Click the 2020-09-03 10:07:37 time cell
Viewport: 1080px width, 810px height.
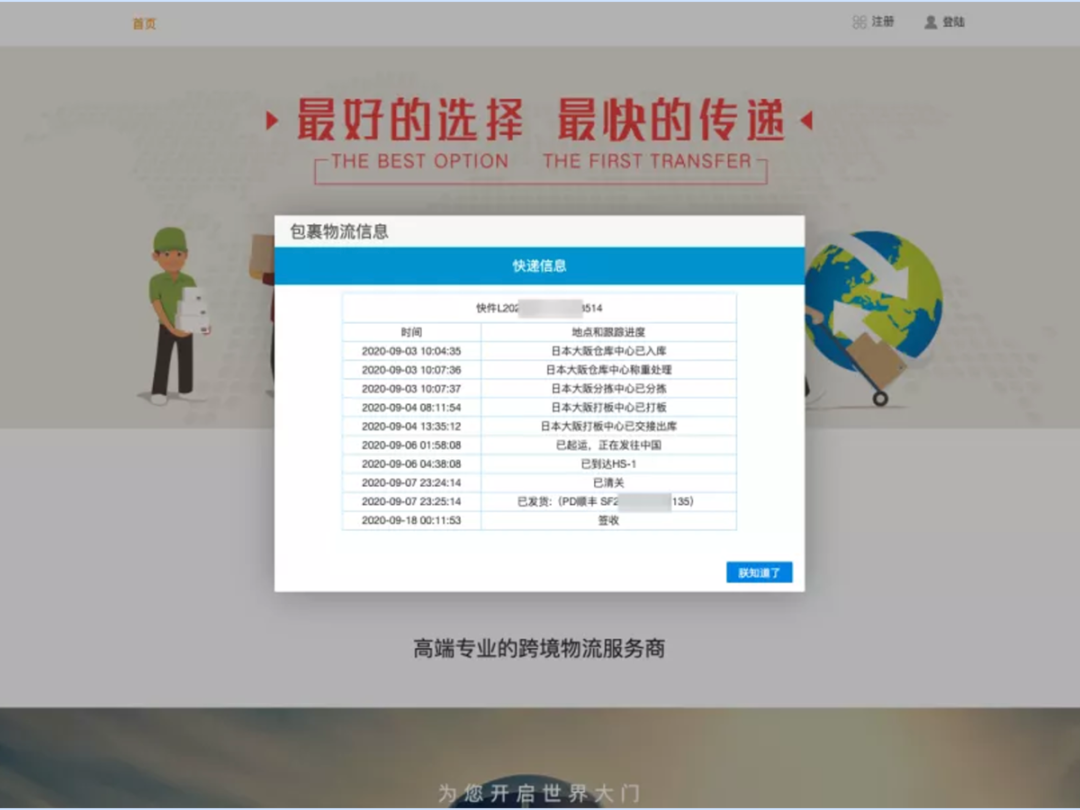click(x=412, y=388)
